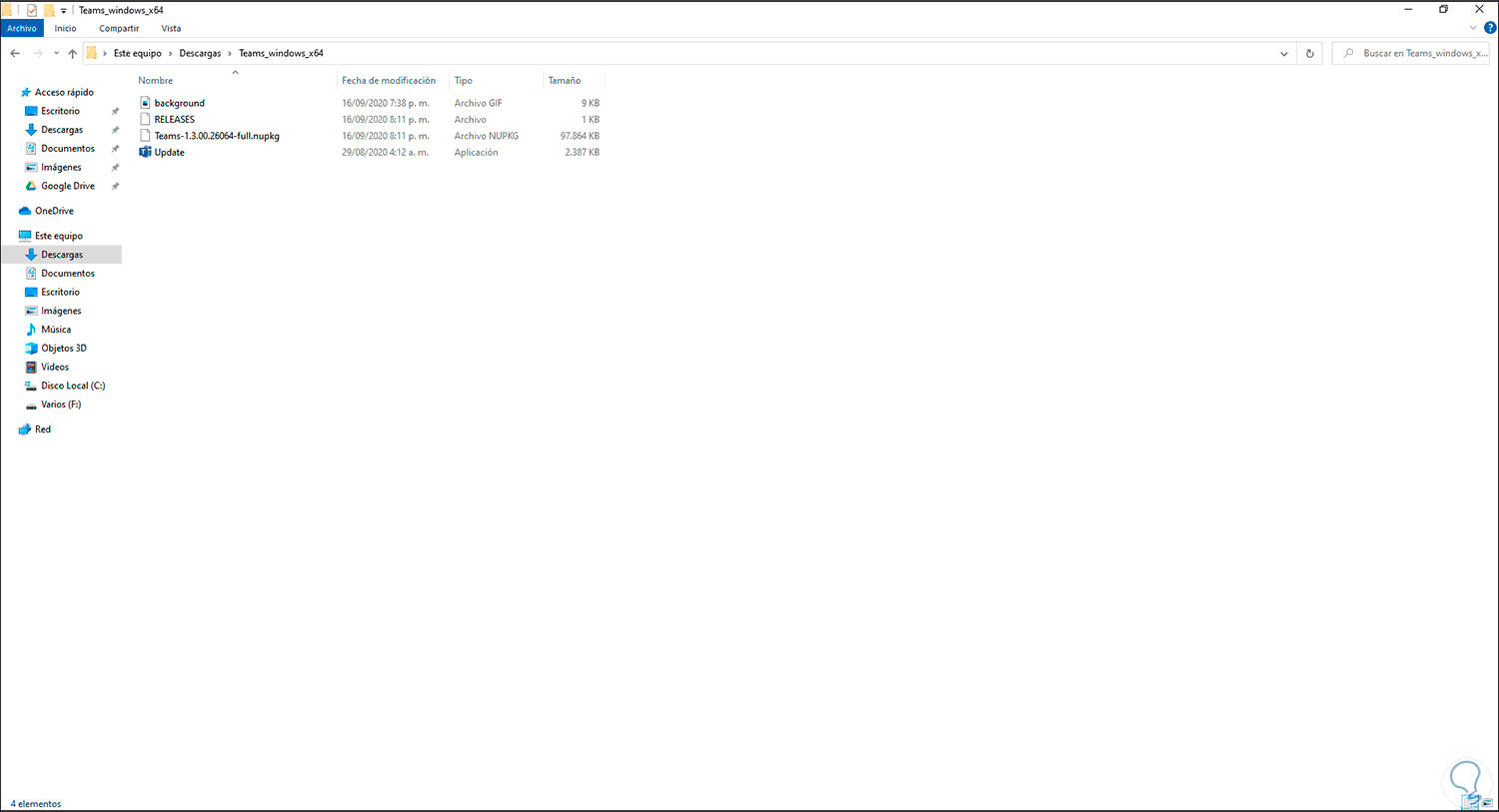Expand the ribbon with the chevron
1499x812 pixels.
click(1473, 28)
